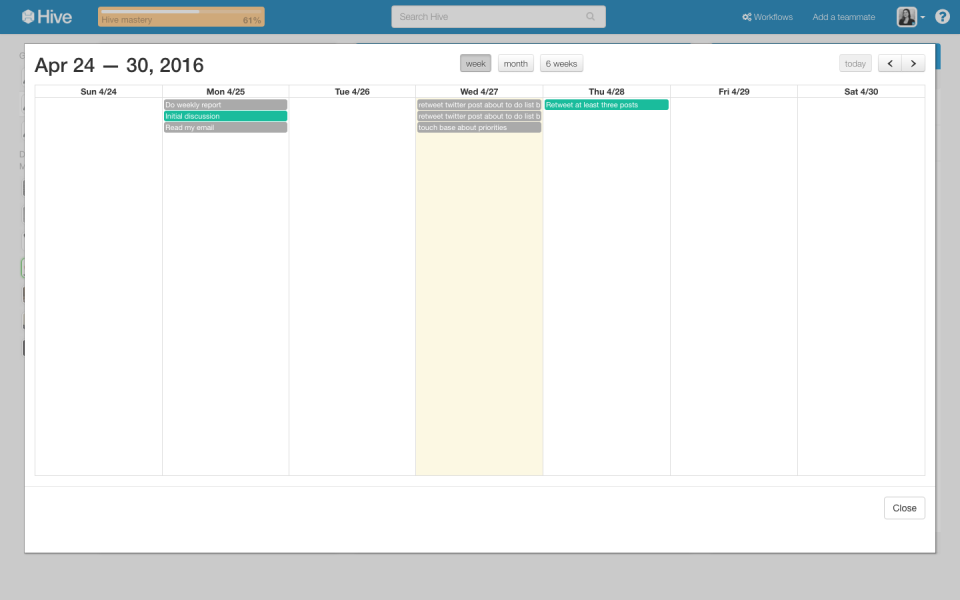Click the Sun 4/24 column header

[99, 91]
